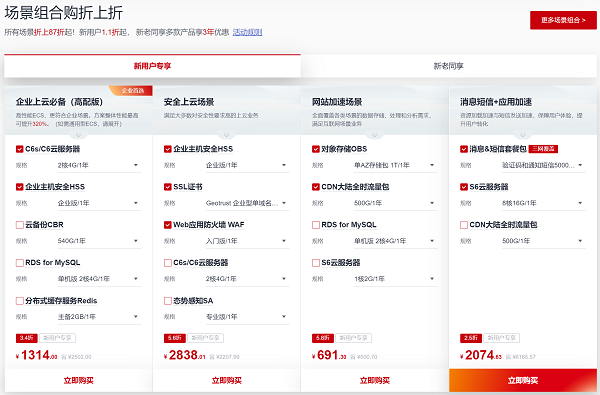Open CDN 500G/1年 dropdown in 消息短信+应用加速
Image resolution: width=600 pixels, height=395 pixels.
[x=543, y=241]
